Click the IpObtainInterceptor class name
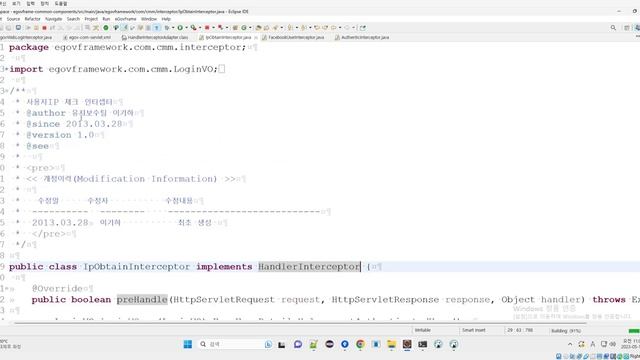 pos(137,267)
